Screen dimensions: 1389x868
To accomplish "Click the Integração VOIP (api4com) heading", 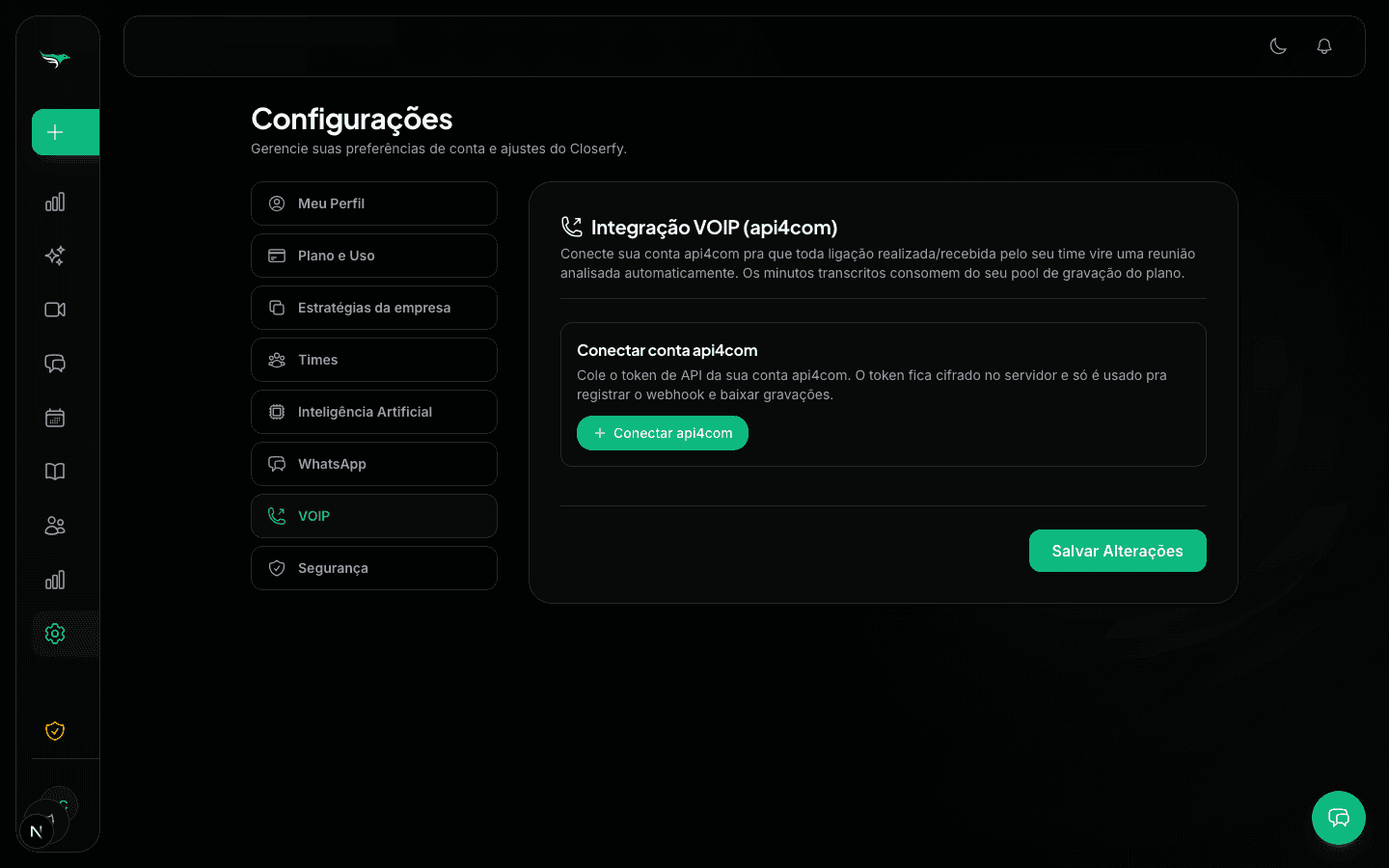I will point(714,228).
